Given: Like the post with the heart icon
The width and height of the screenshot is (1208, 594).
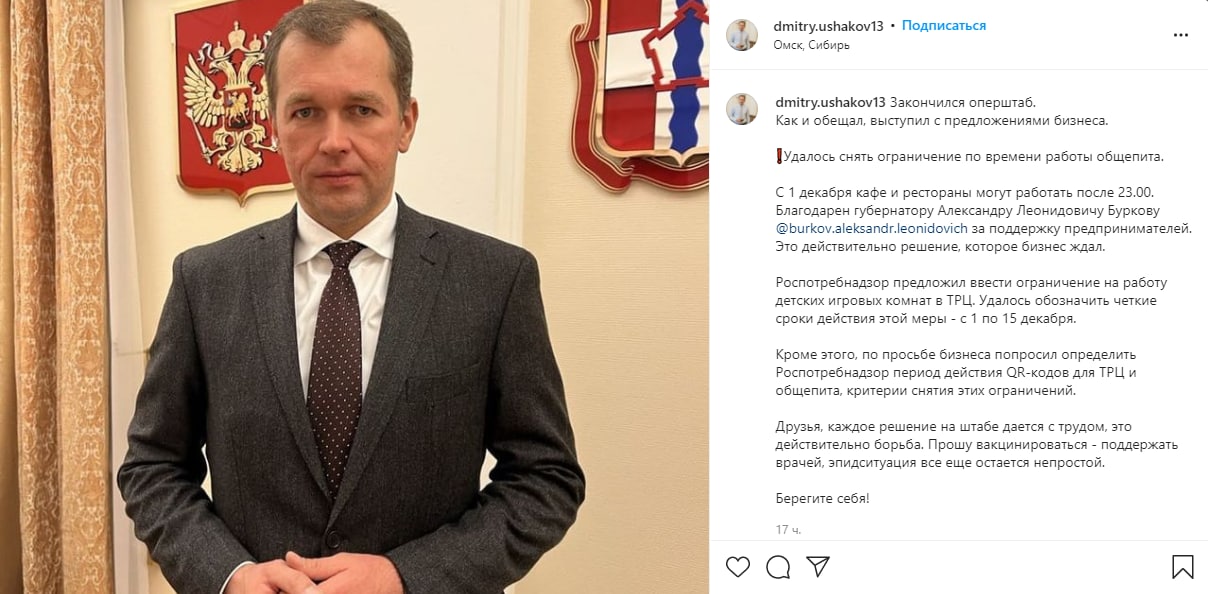Looking at the screenshot, I should (738, 567).
